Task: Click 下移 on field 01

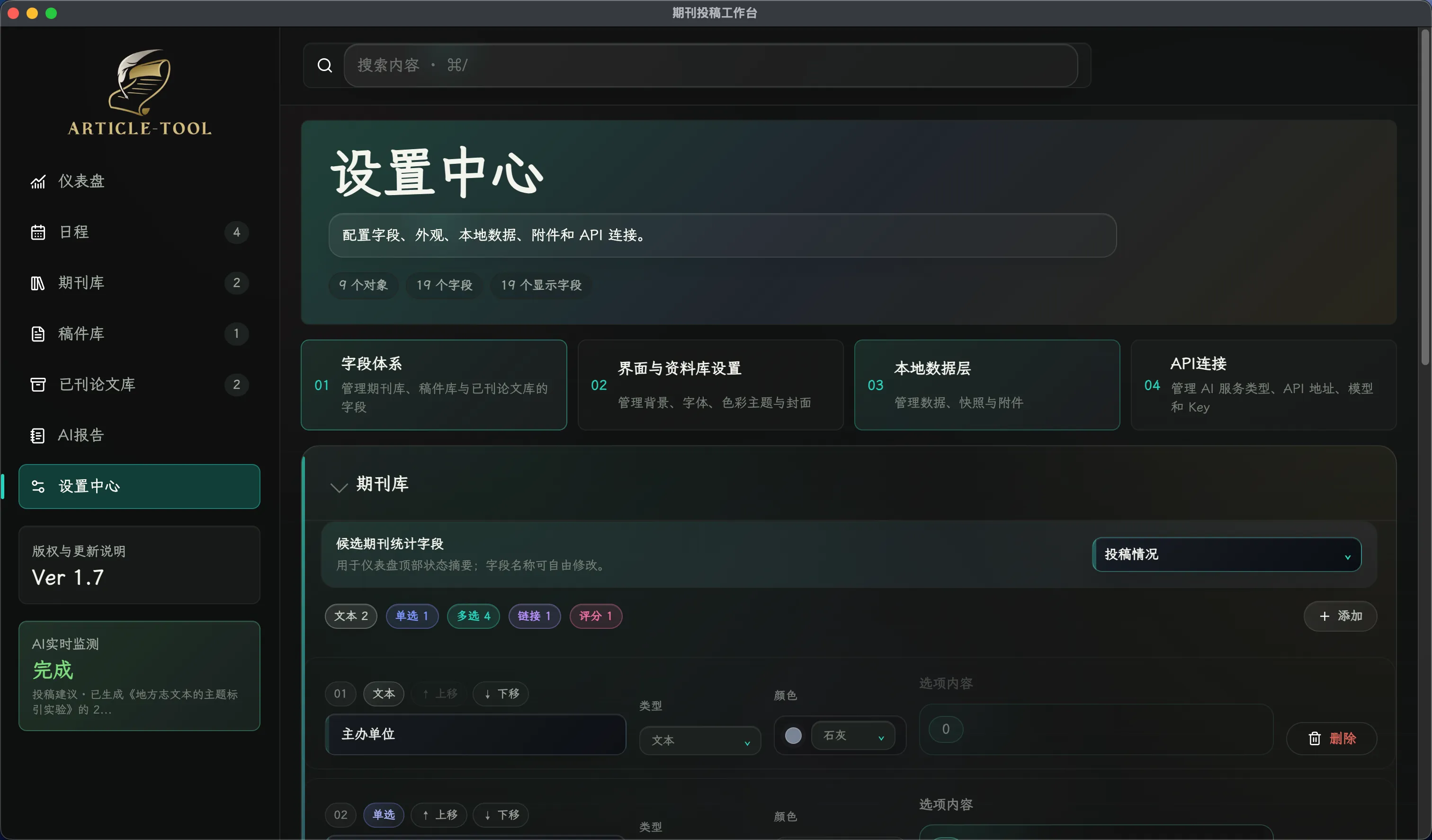Action: click(501, 694)
